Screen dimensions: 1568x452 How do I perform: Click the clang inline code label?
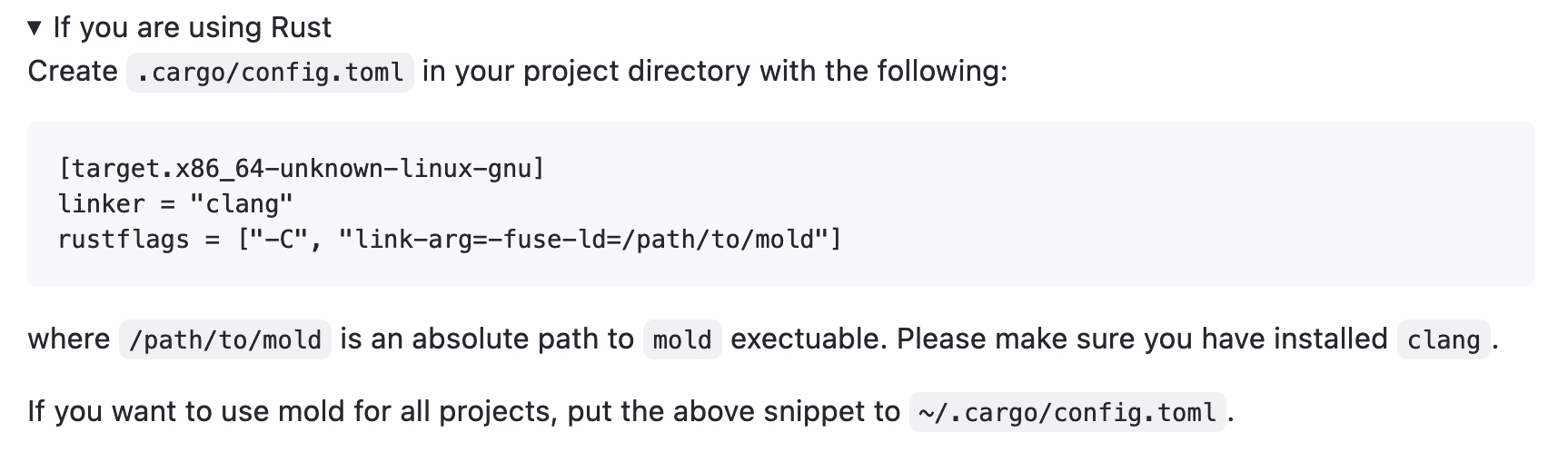[x=1444, y=339]
